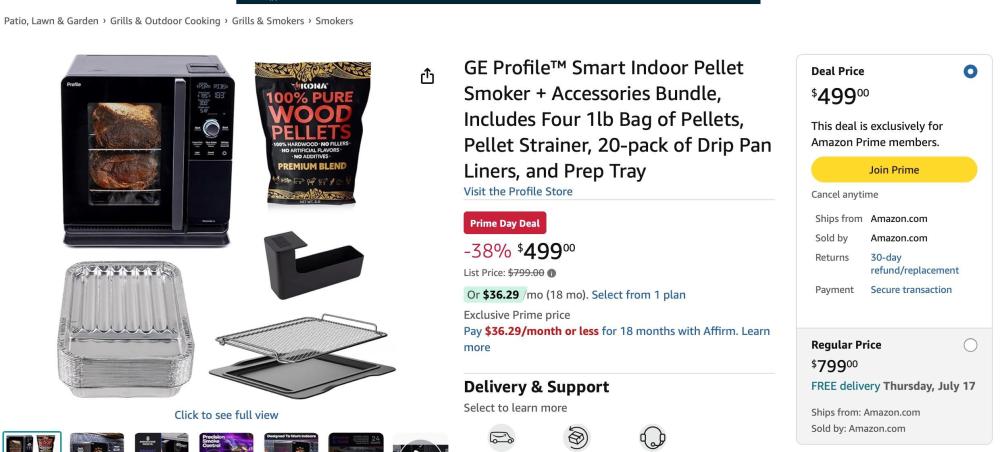Visit the Profile Store link
The image size is (1000, 452).
coord(518,191)
